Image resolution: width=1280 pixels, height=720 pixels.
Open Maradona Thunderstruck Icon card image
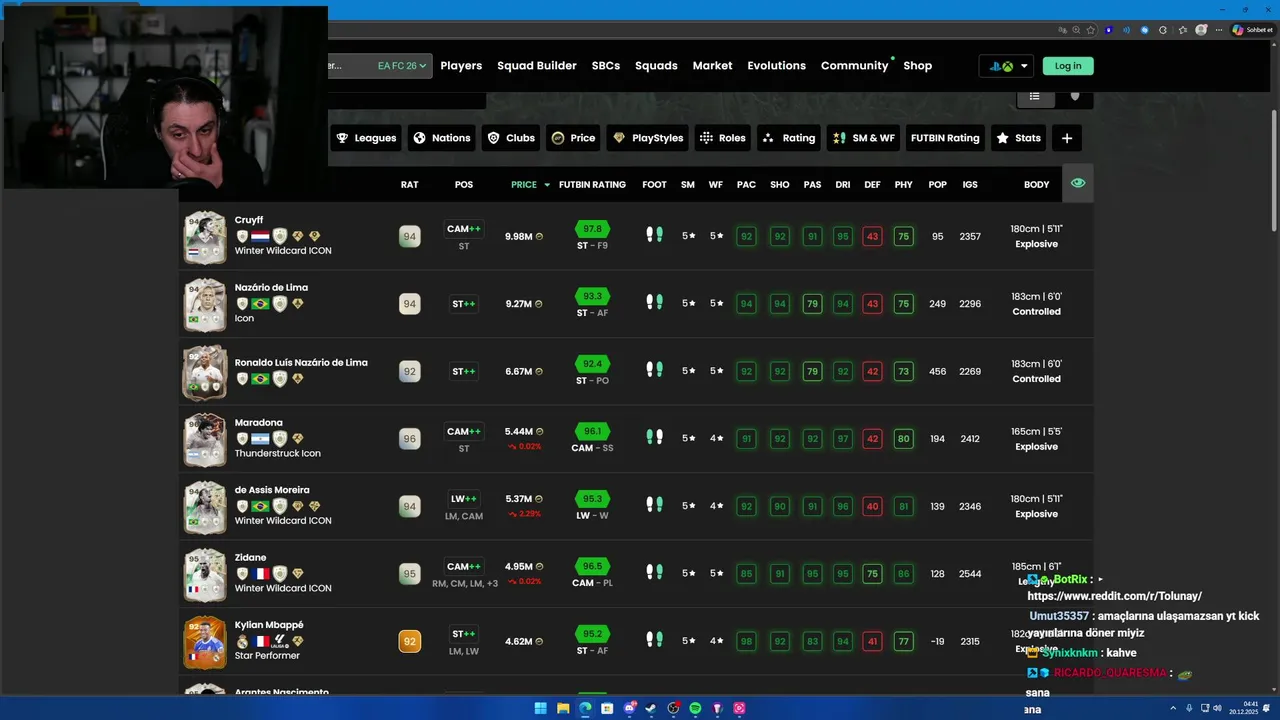(205, 439)
